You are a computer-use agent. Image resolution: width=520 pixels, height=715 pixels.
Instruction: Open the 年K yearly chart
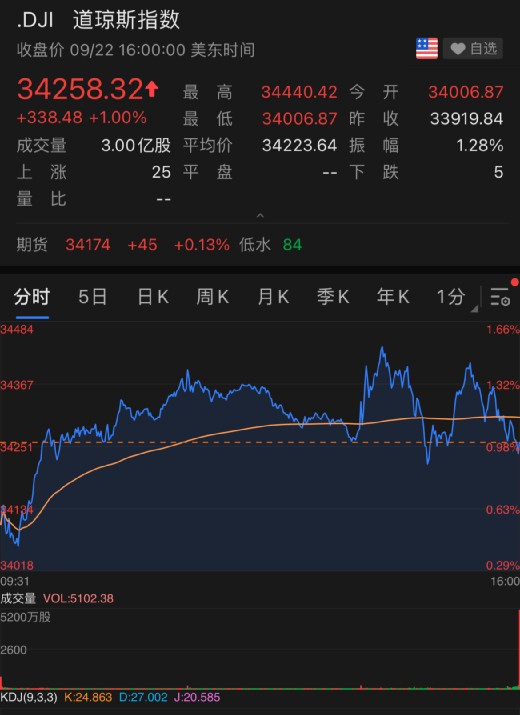point(393,297)
